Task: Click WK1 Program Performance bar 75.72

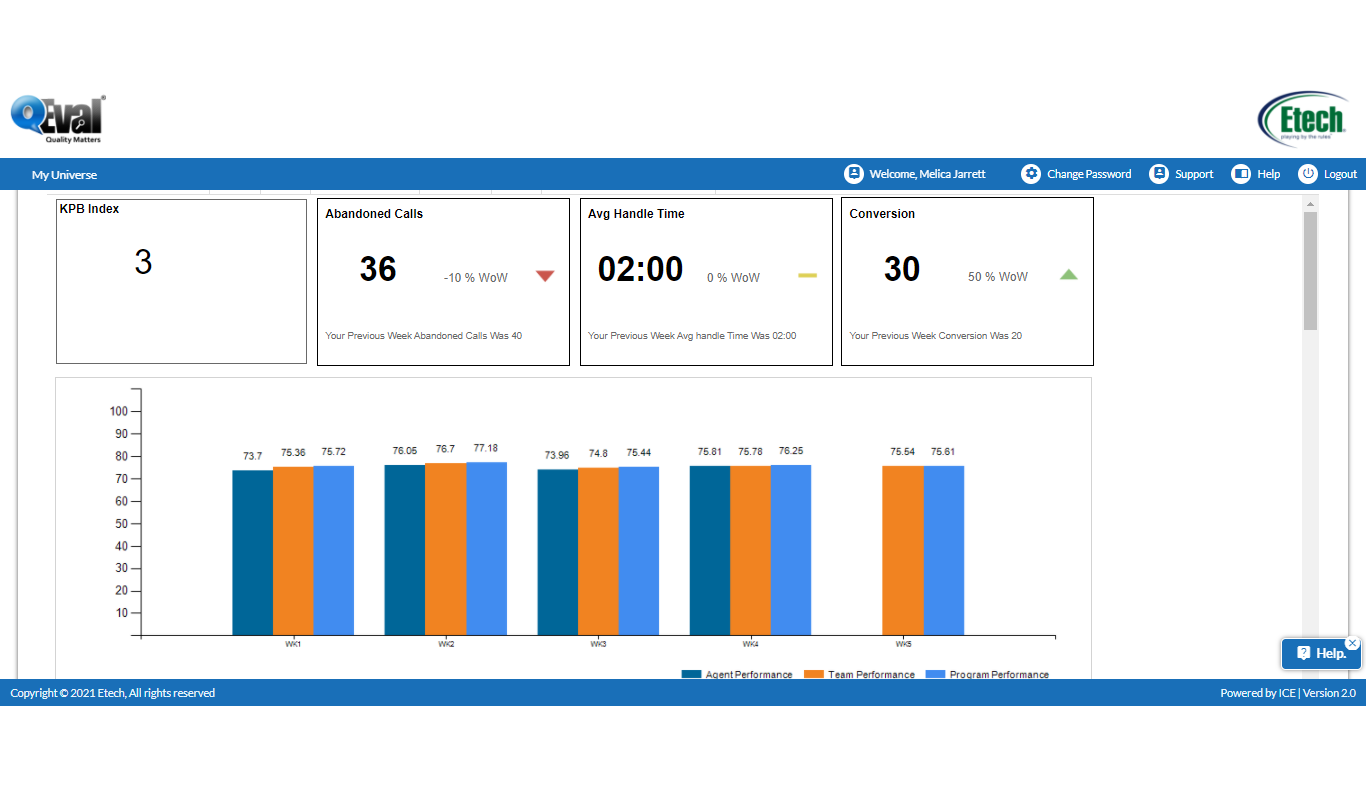Action: [333, 550]
